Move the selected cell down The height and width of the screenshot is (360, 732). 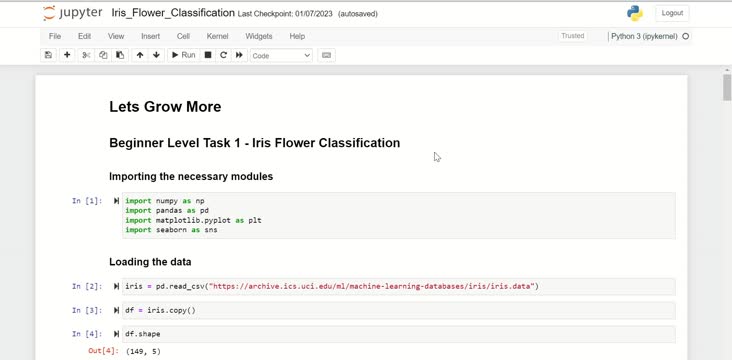156,55
